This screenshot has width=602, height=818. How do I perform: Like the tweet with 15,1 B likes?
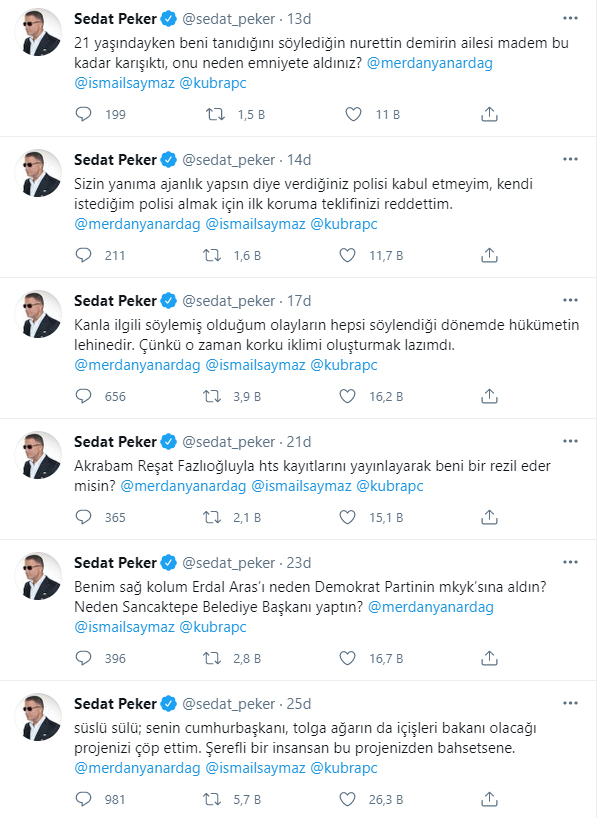pos(348,517)
